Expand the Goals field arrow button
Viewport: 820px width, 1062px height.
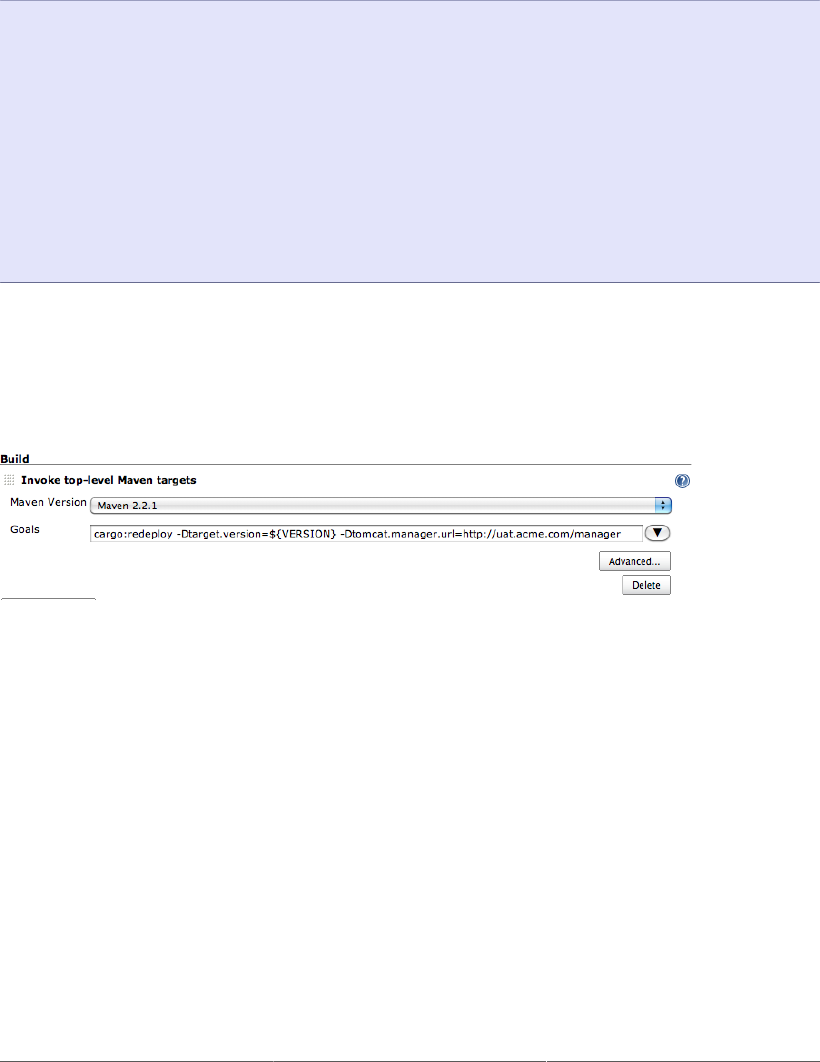pos(657,533)
